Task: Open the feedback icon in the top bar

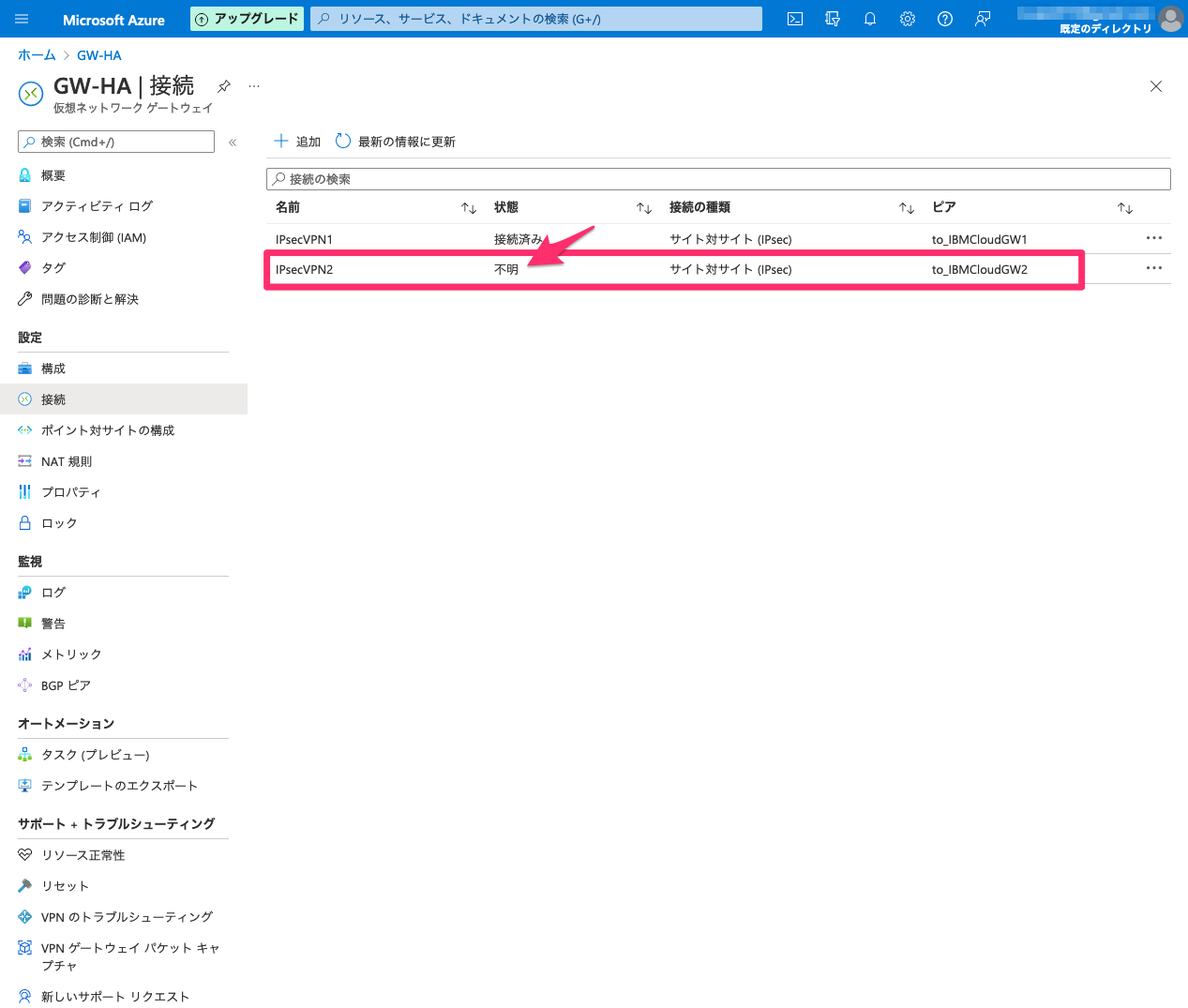Action: 982,19
